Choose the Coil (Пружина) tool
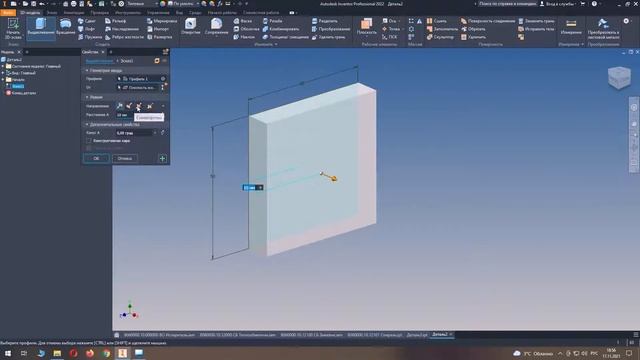This screenshot has height=360, width=640. pos(89,37)
